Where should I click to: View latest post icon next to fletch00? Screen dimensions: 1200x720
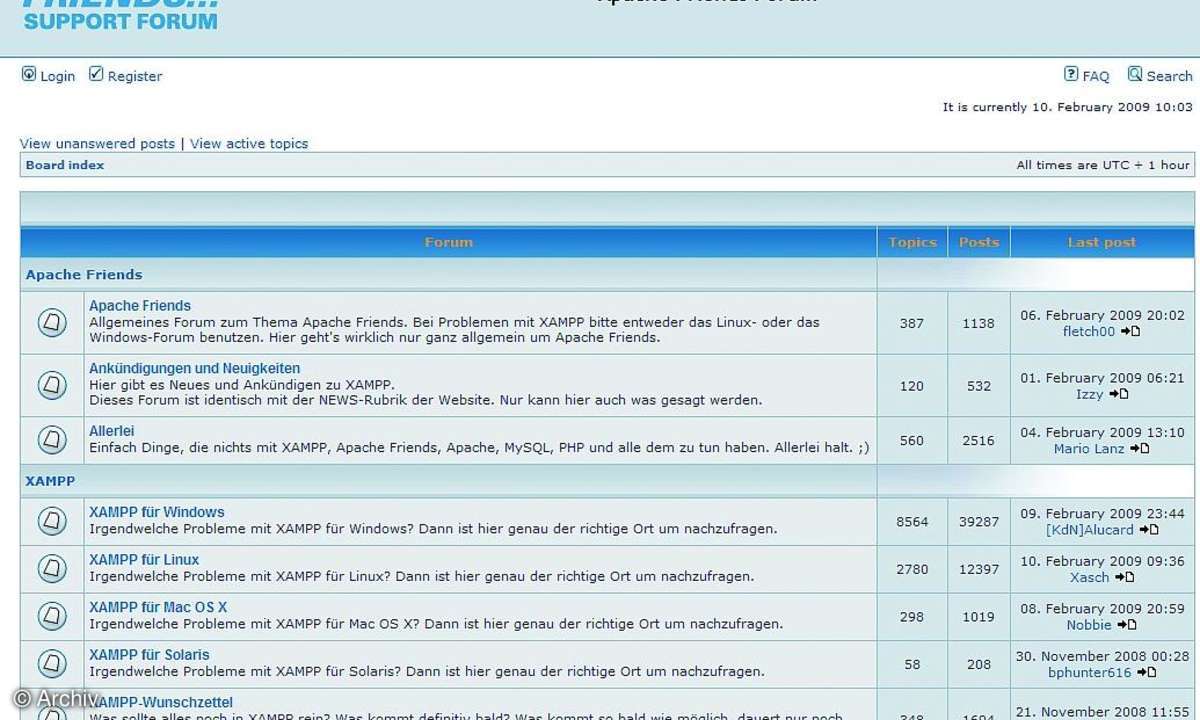pyautogui.click(x=1130, y=331)
